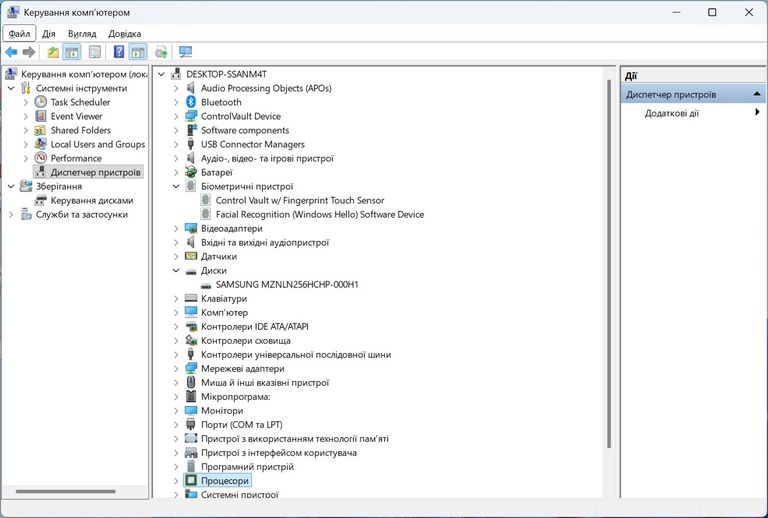Click the blue Back arrow in toolbar
This screenshot has height=518, width=768.
tap(11, 52)
